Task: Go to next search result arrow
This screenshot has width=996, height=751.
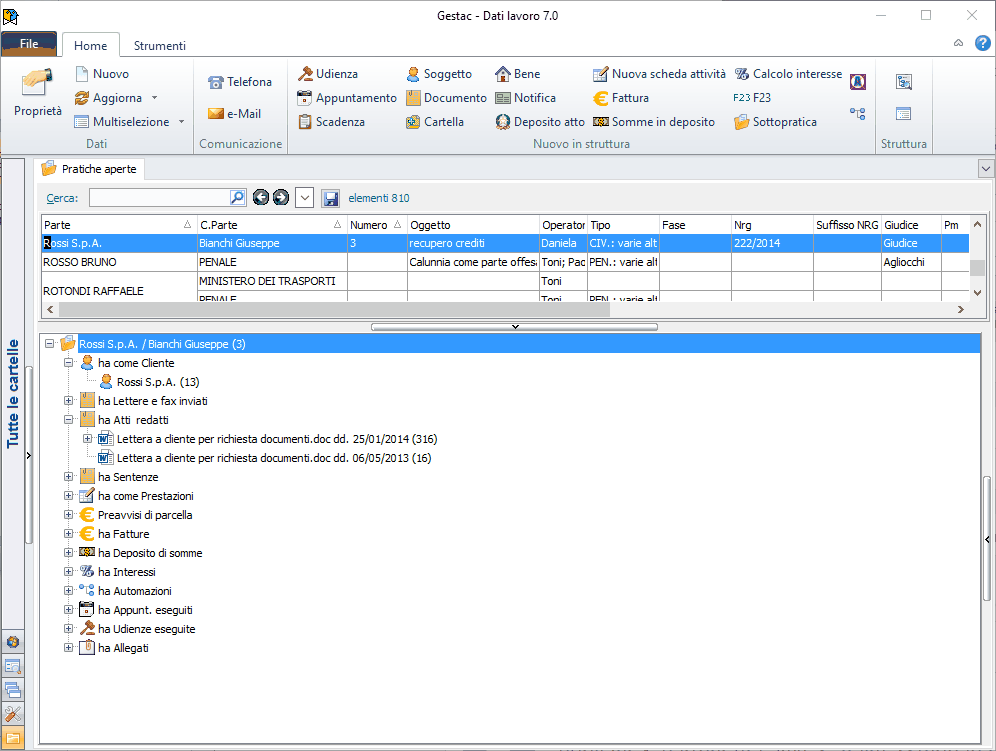Action: coord(281,198)
